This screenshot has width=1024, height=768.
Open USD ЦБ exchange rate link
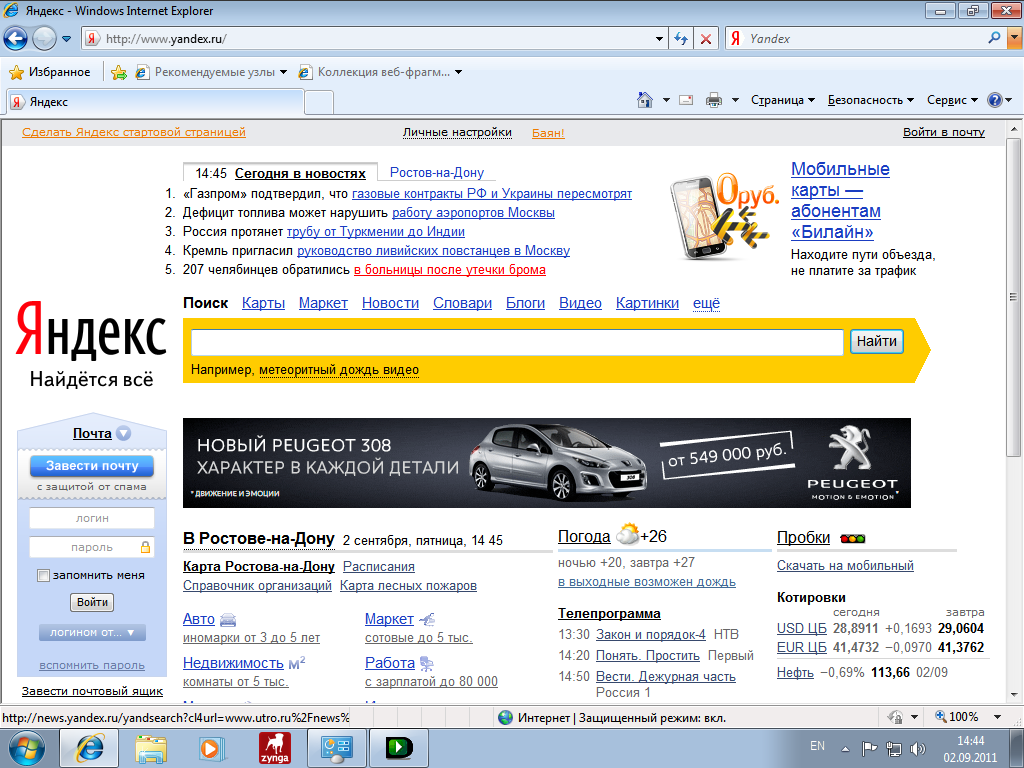[801, 628]
